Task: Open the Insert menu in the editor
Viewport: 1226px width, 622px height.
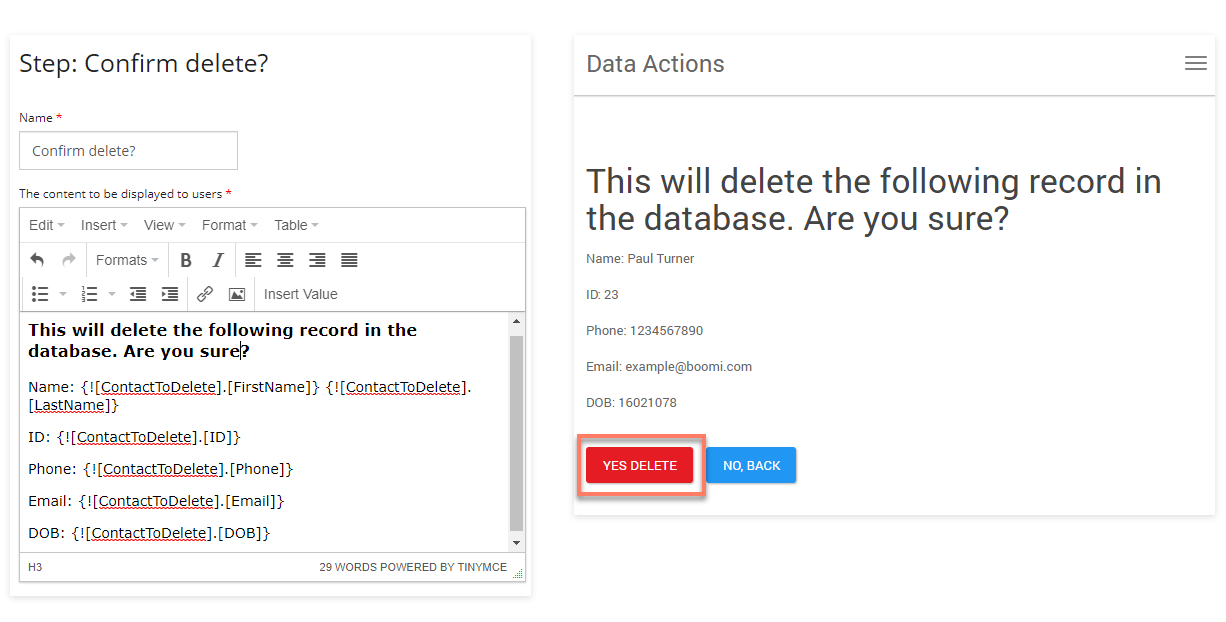Action: [x=104, y=225]
